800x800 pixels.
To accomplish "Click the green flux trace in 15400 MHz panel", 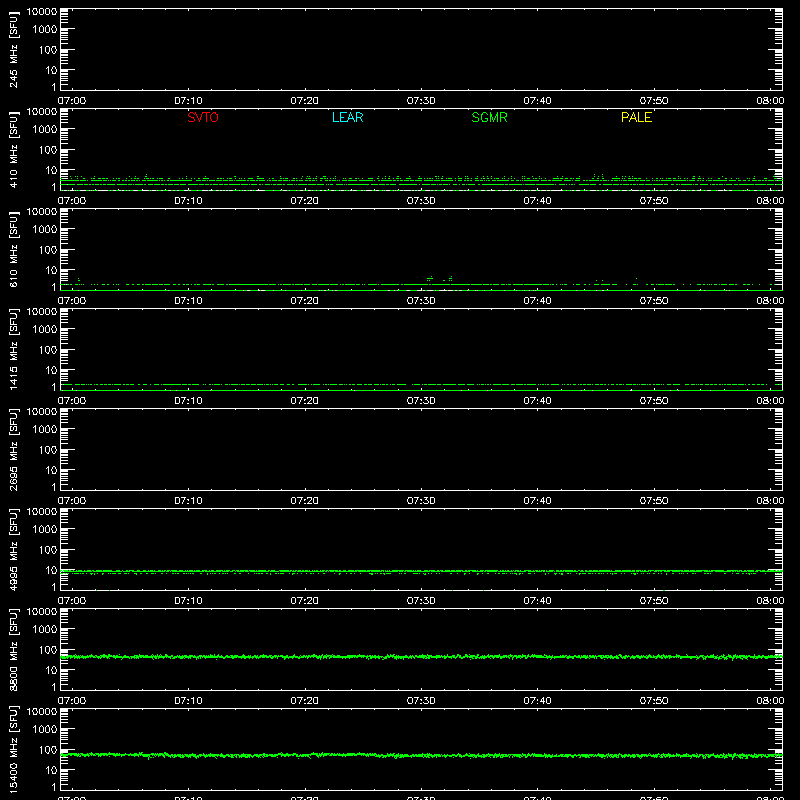I will (421, 755).
